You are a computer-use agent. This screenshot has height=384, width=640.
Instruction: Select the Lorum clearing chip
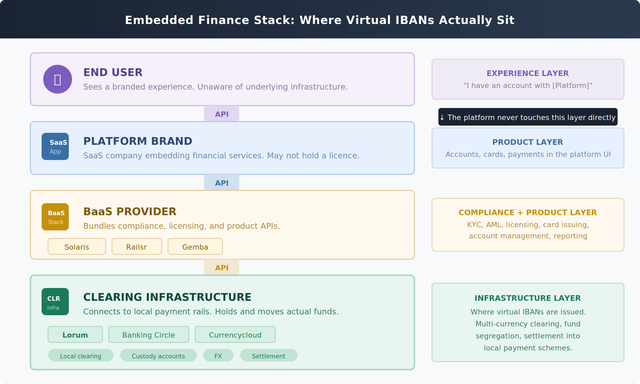[x=75, y=335]
